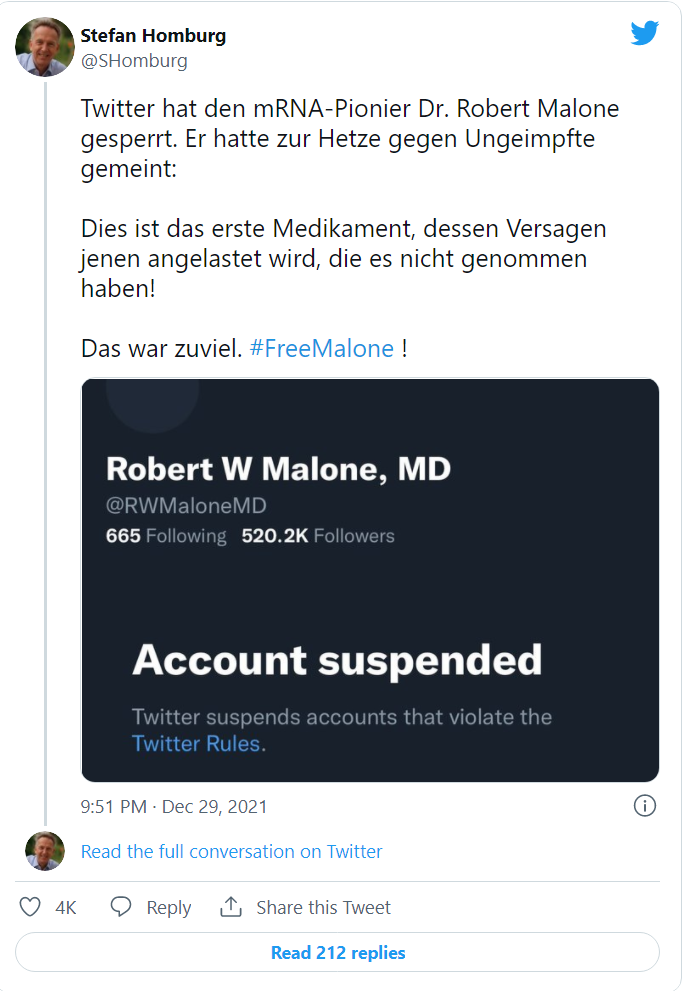Open the @SHomburg handle

[x=134, y=61]
